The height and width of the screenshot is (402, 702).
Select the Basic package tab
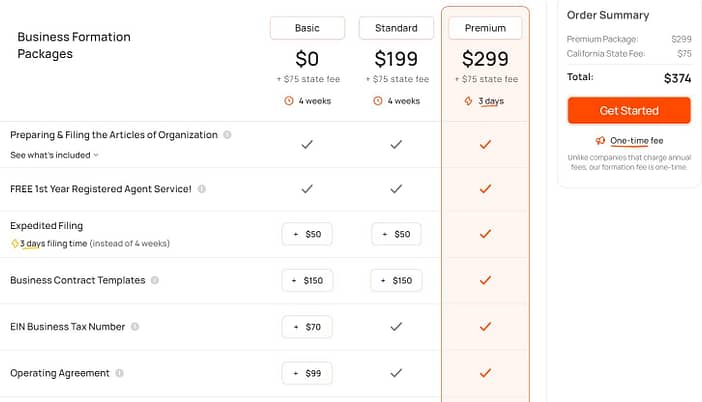(307, 28)
